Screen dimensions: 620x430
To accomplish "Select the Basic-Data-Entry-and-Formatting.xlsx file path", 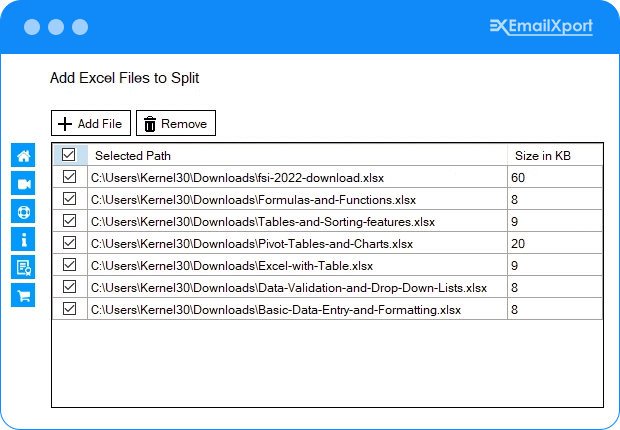I will (x=276, y=310).
